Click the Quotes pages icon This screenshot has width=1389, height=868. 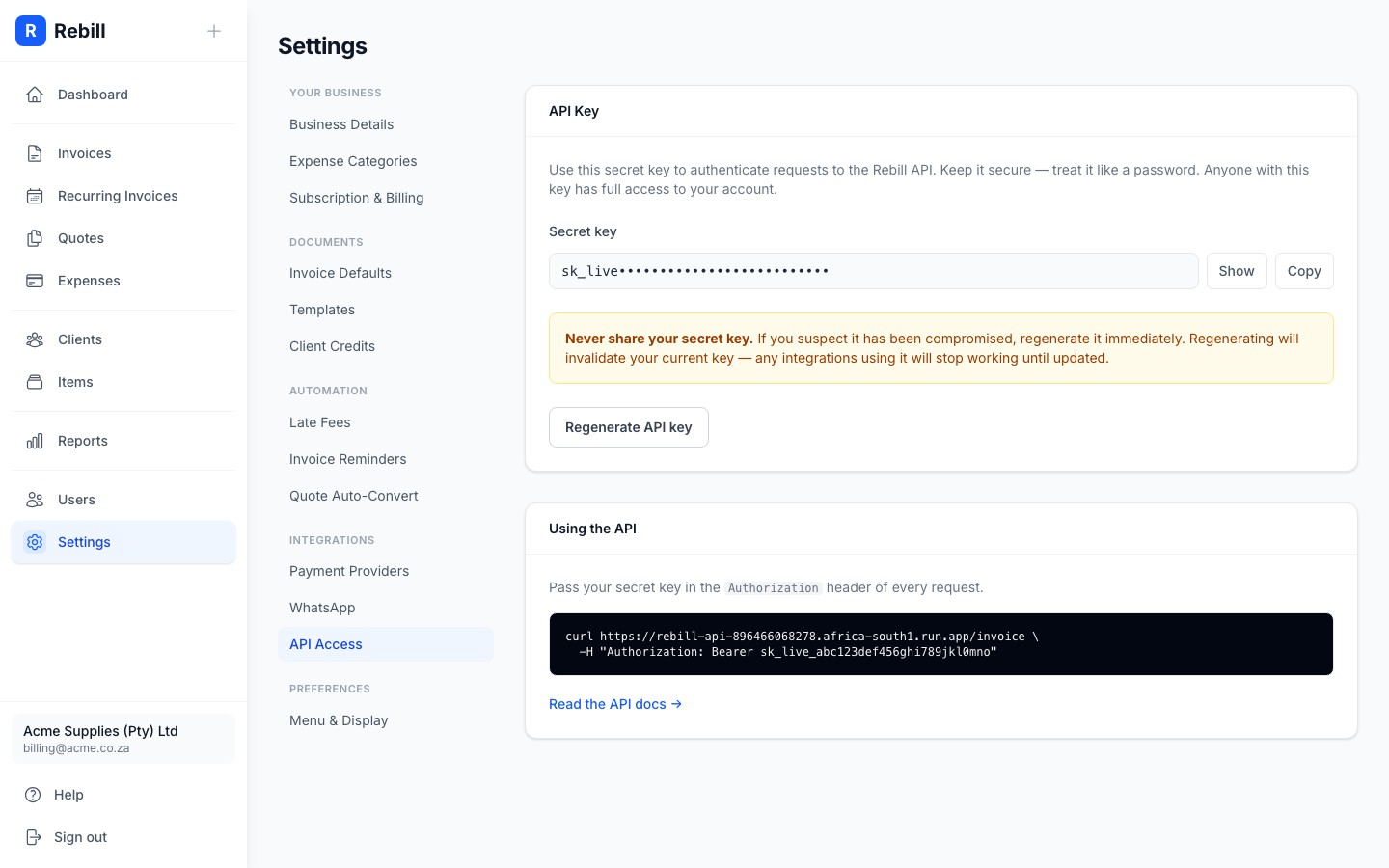[x=35, y=237]
